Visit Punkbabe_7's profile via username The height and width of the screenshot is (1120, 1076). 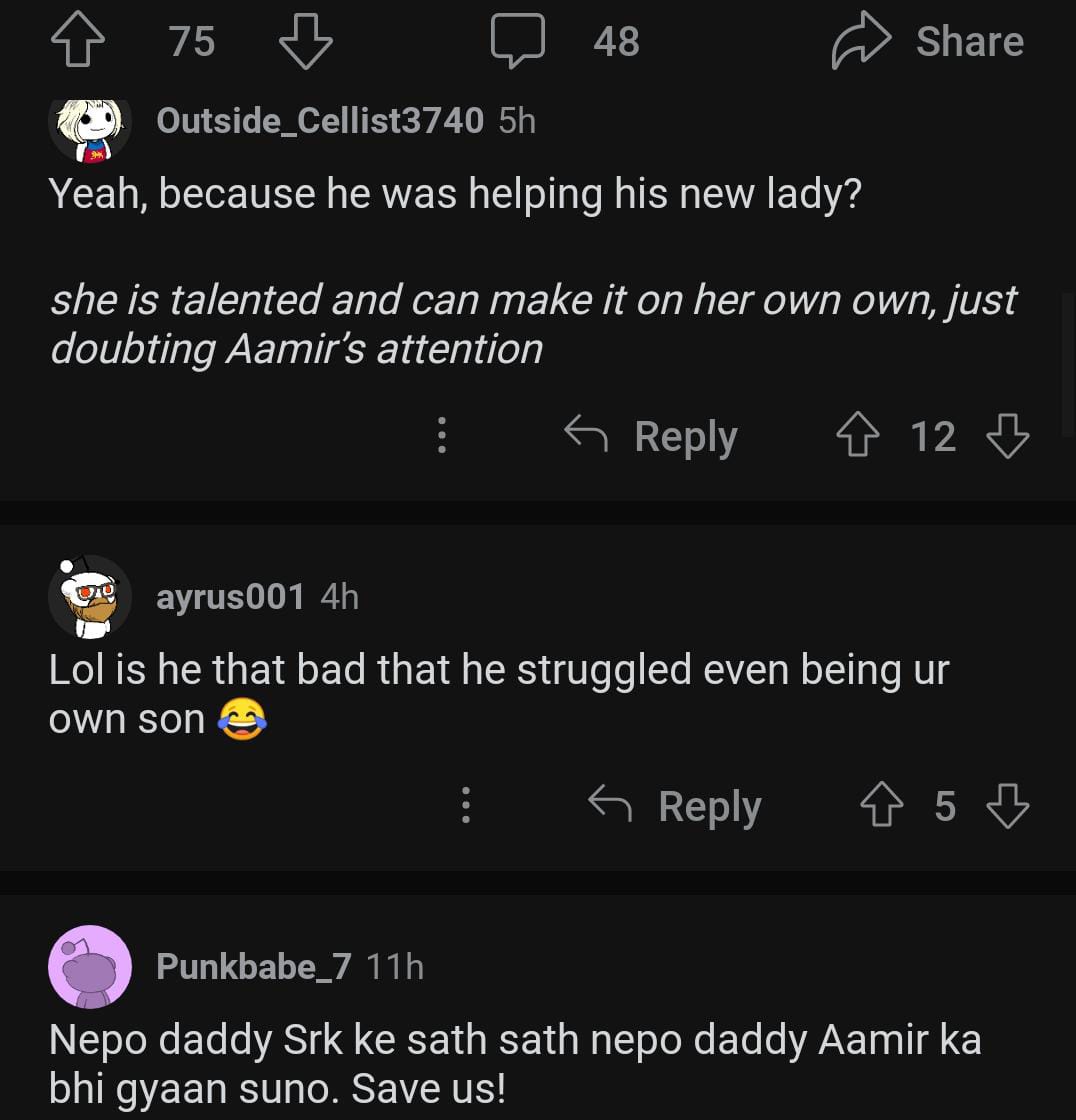pyautogui.click(x=254, y=967)
